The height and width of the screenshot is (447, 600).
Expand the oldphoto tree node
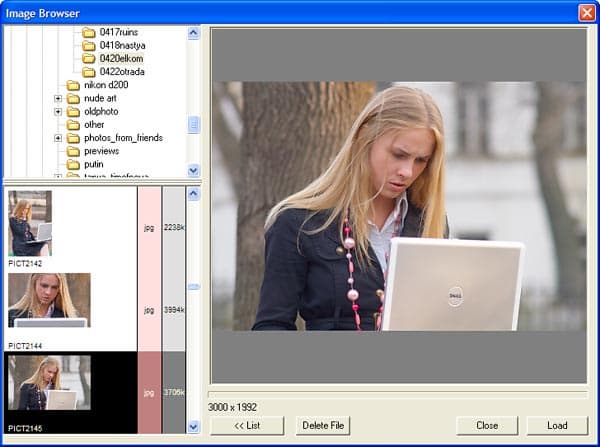[58, 112]
